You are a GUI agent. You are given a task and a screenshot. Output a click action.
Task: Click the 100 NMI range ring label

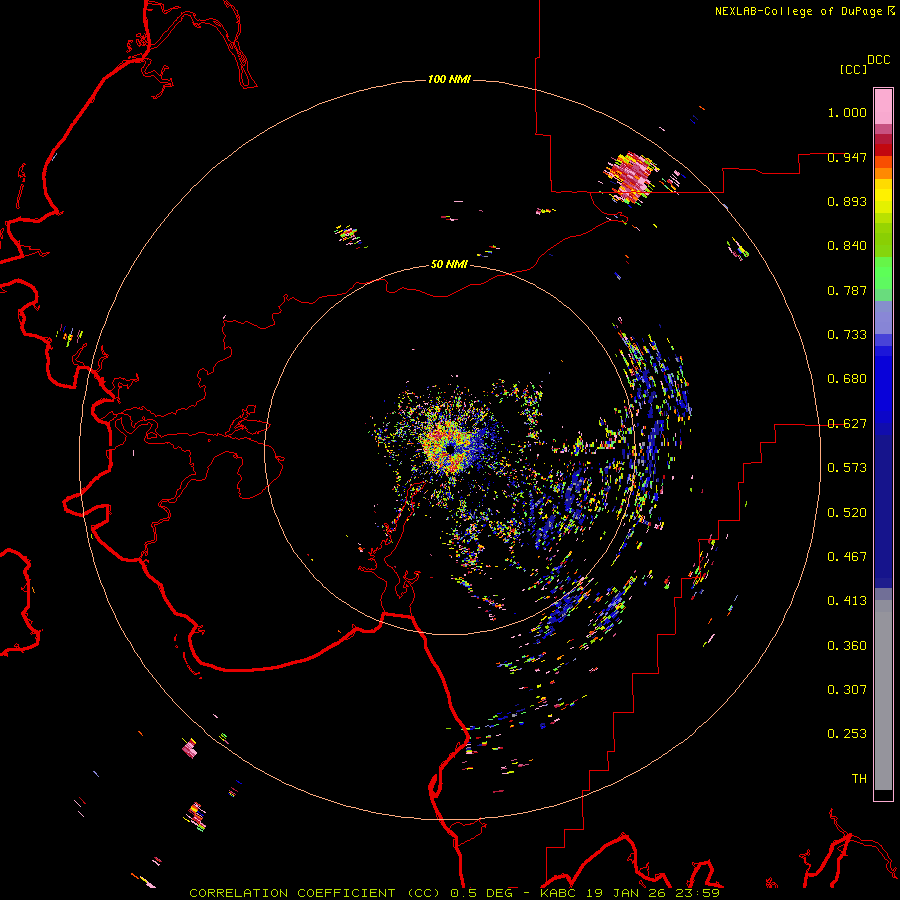[x=449, y=79]
